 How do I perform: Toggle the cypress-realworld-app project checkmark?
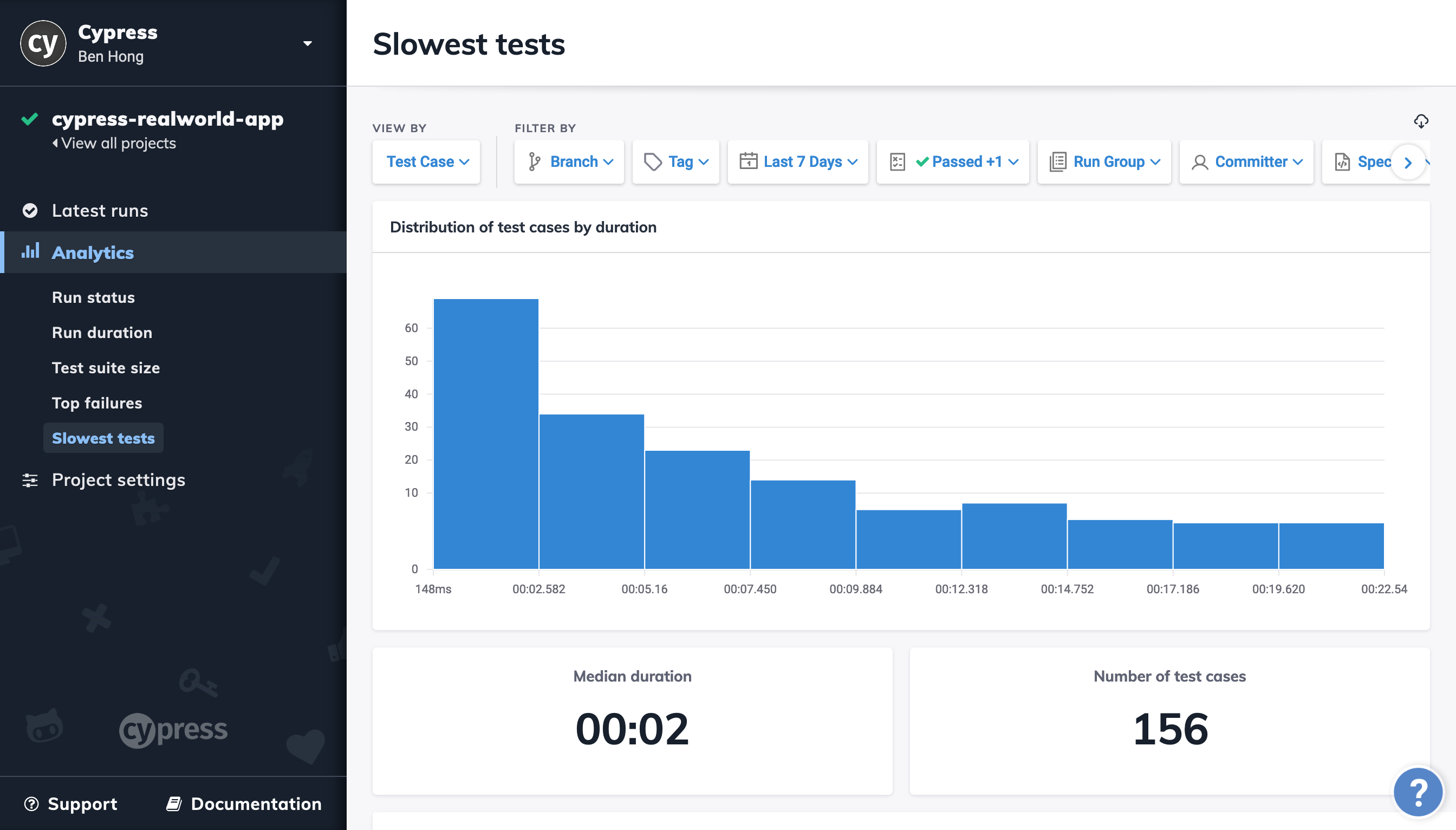coord(29,118)
